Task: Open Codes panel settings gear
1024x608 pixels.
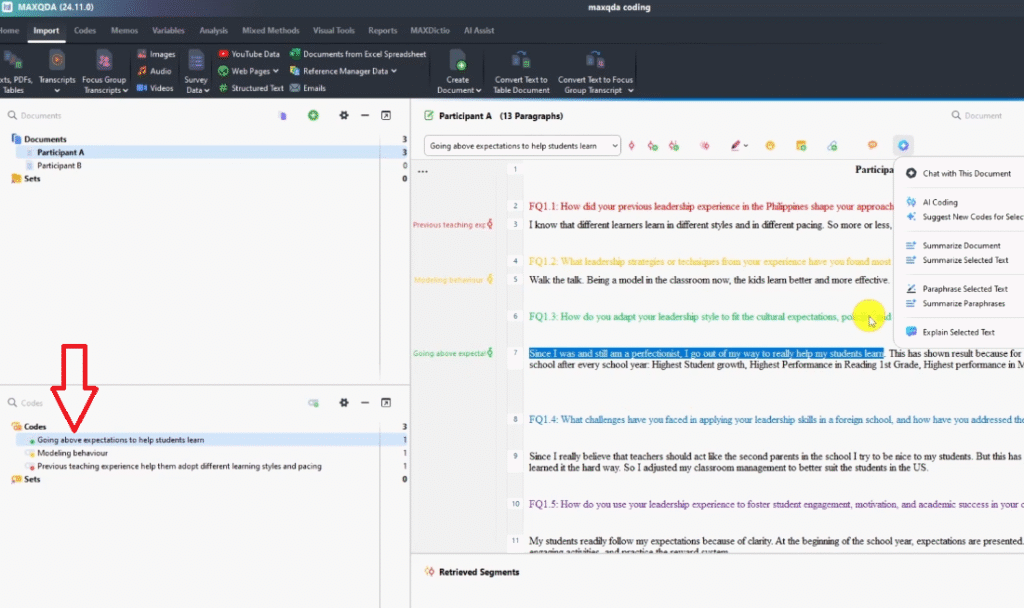Action: (344, 403)
